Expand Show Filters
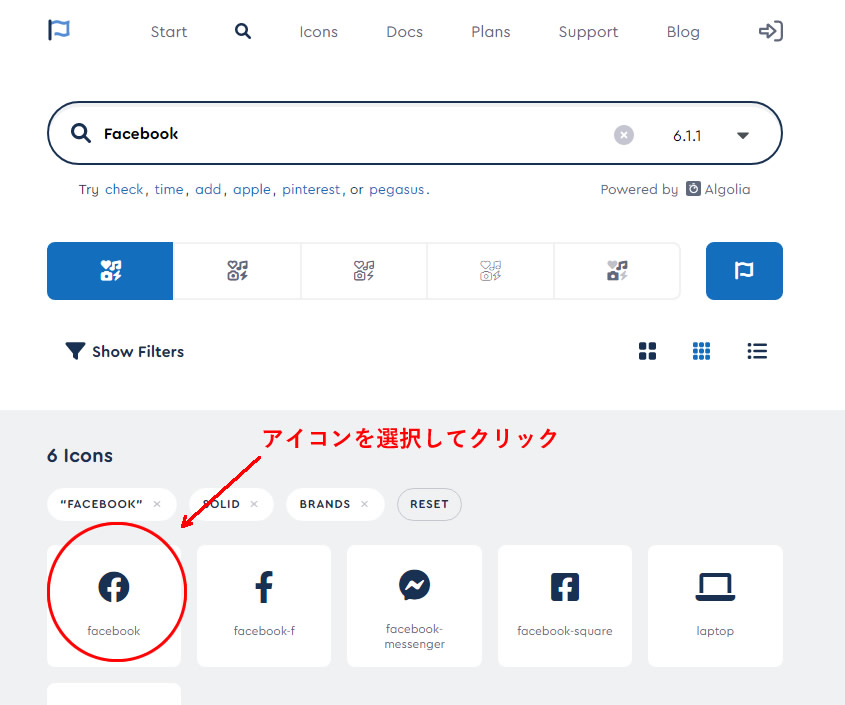845x705 pixels. coord(124,351)
